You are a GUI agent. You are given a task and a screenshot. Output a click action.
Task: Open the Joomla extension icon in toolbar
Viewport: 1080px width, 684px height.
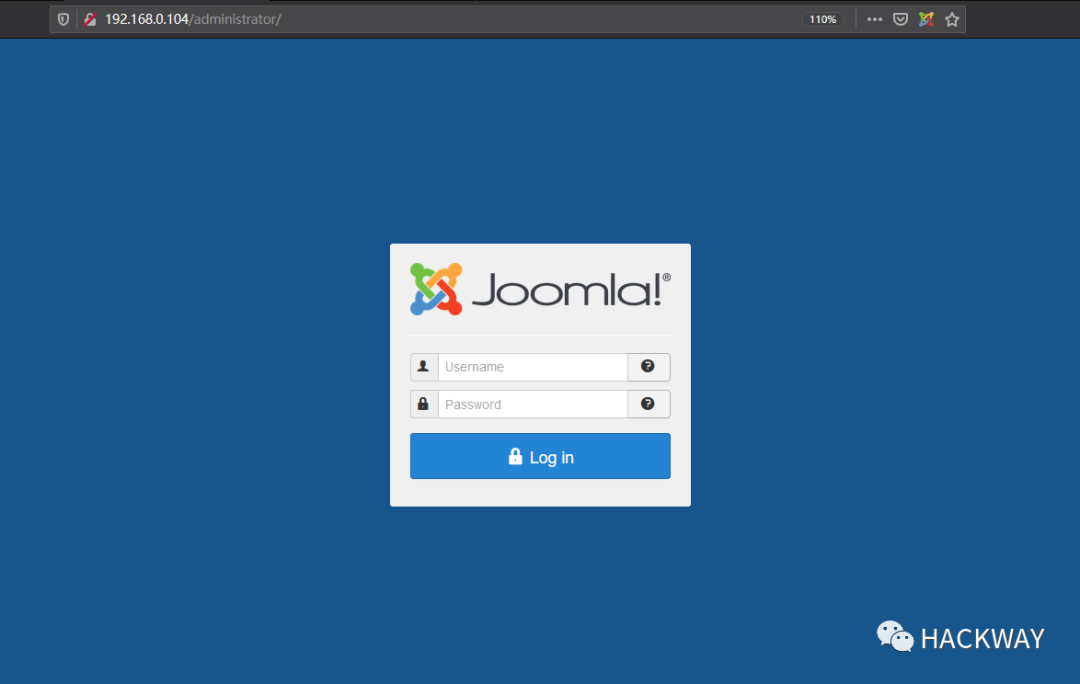[926, 19]
